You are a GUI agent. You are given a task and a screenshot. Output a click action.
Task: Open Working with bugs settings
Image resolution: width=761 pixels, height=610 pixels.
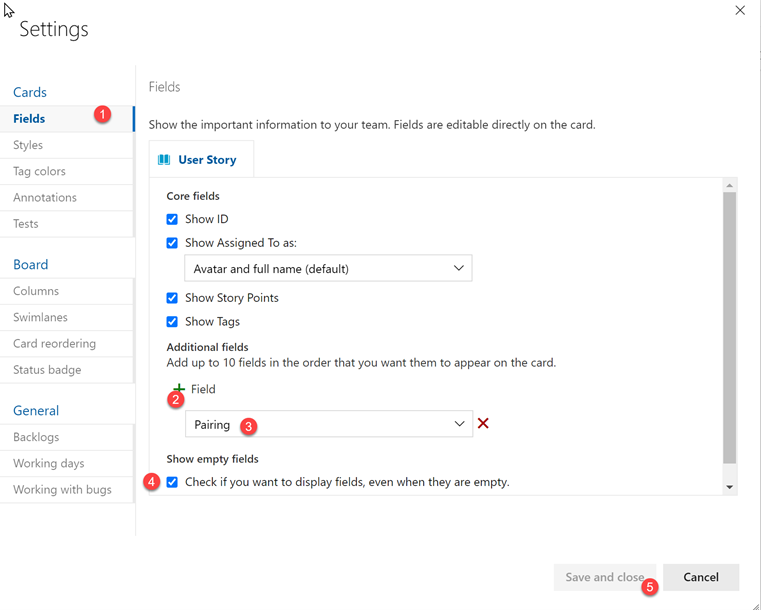tap(67, 490)
